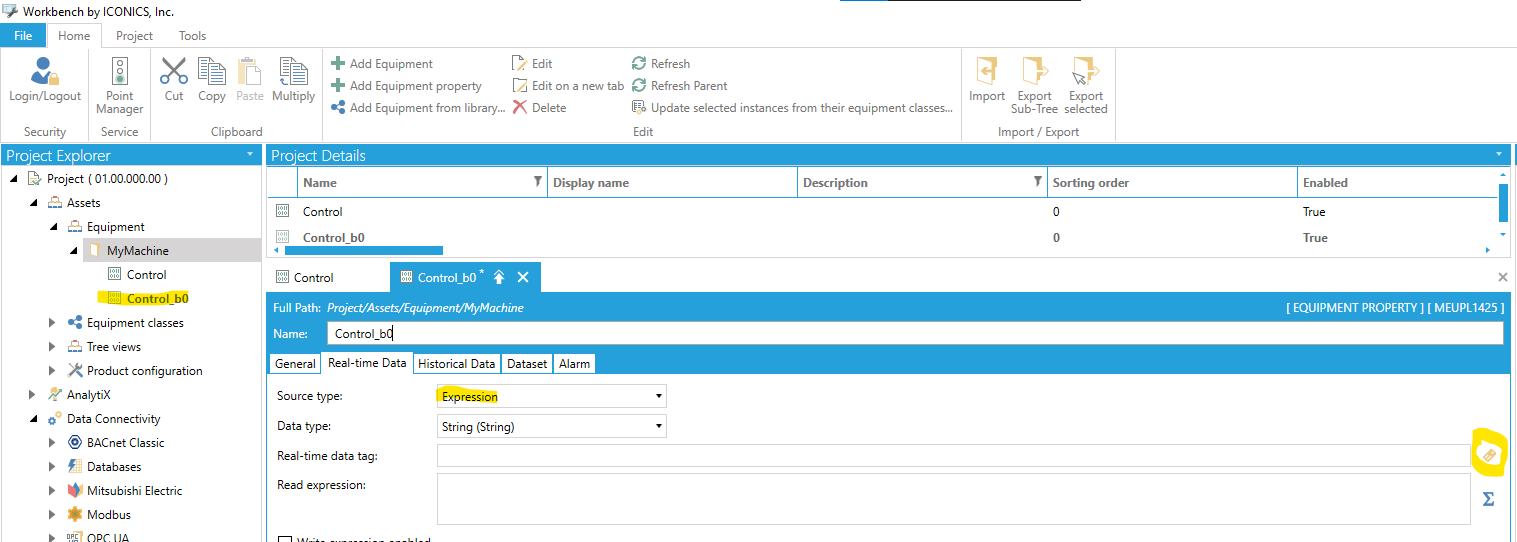Expand the AnalytiX node
This screenshot has height=542, width=1517.
(33, 395)
